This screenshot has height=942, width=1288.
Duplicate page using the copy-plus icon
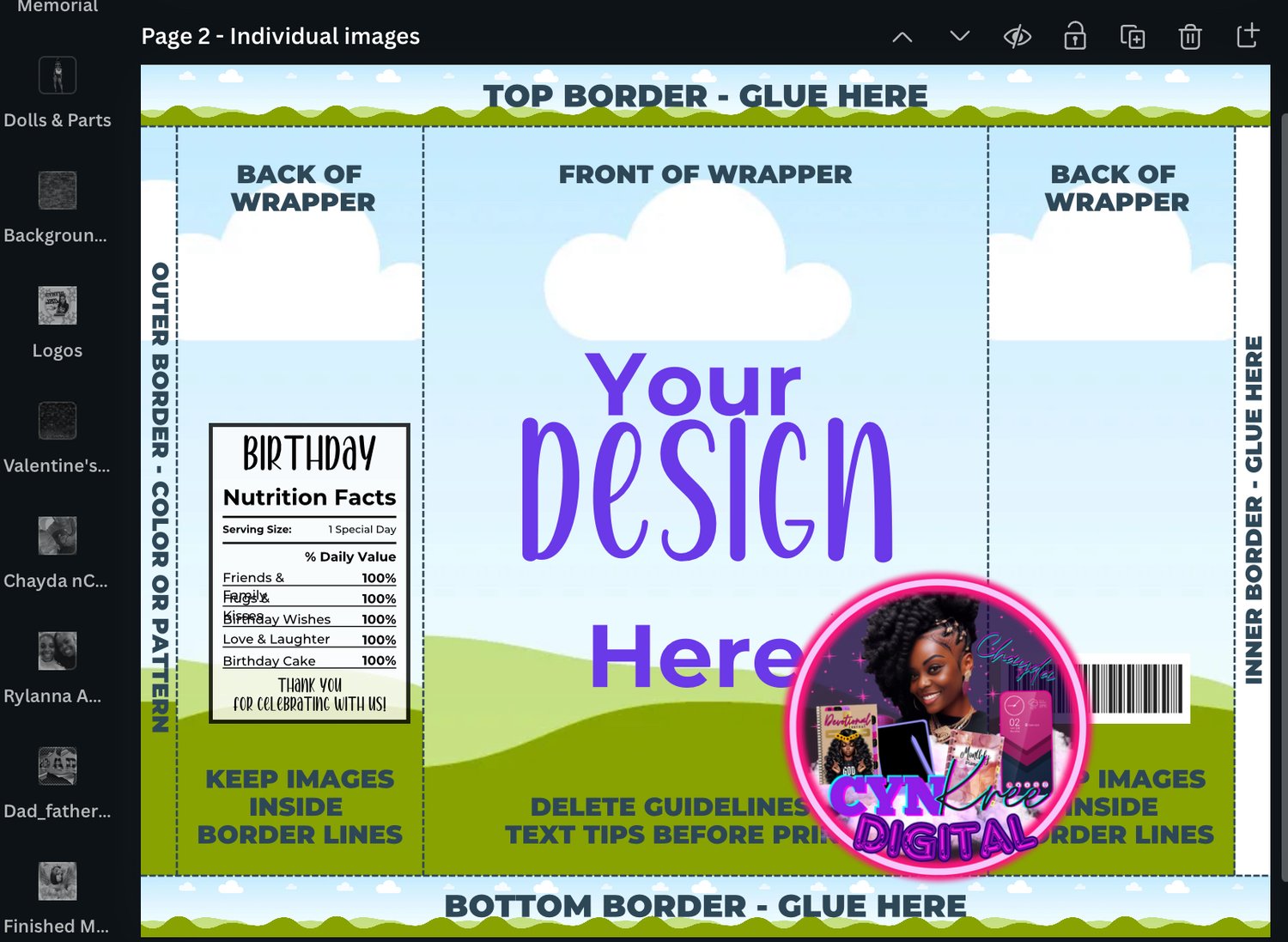click(1133, 37)
